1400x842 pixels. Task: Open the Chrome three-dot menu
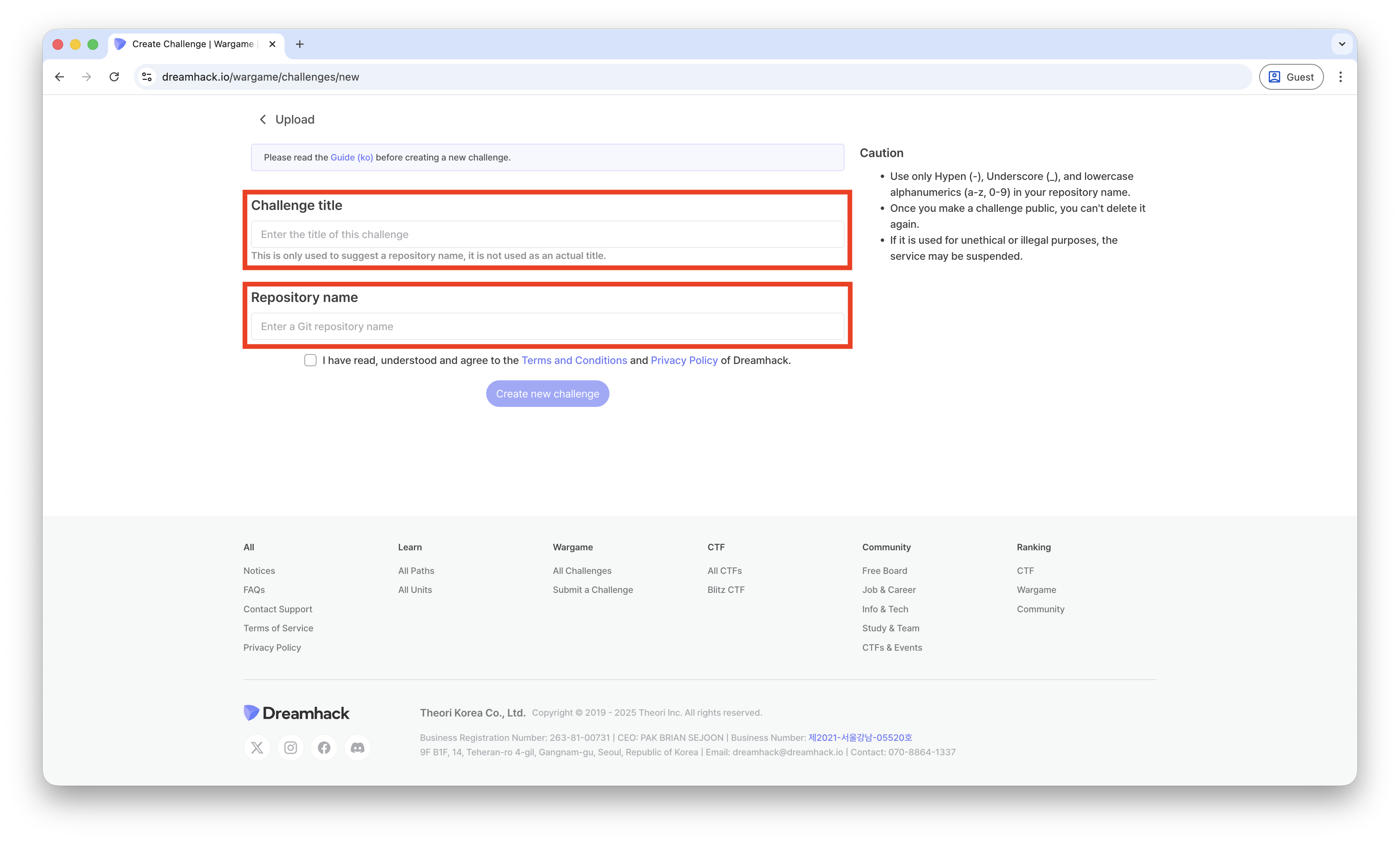coord(1340,76)
